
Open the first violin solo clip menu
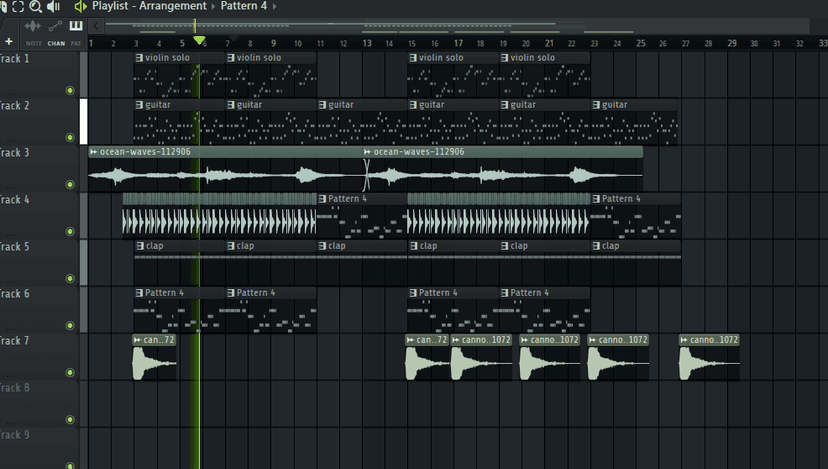pos(139,58)
